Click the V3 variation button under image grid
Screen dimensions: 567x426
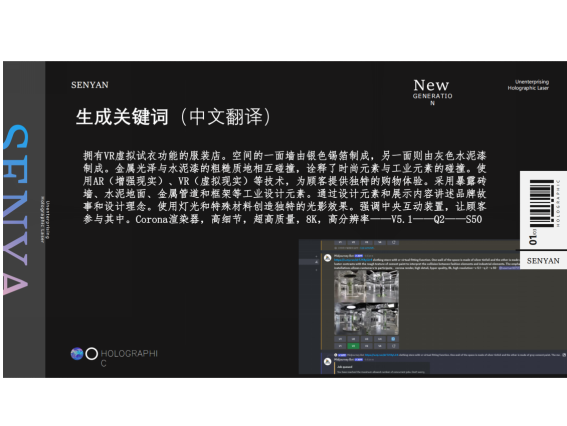click(x=367, y=346)
